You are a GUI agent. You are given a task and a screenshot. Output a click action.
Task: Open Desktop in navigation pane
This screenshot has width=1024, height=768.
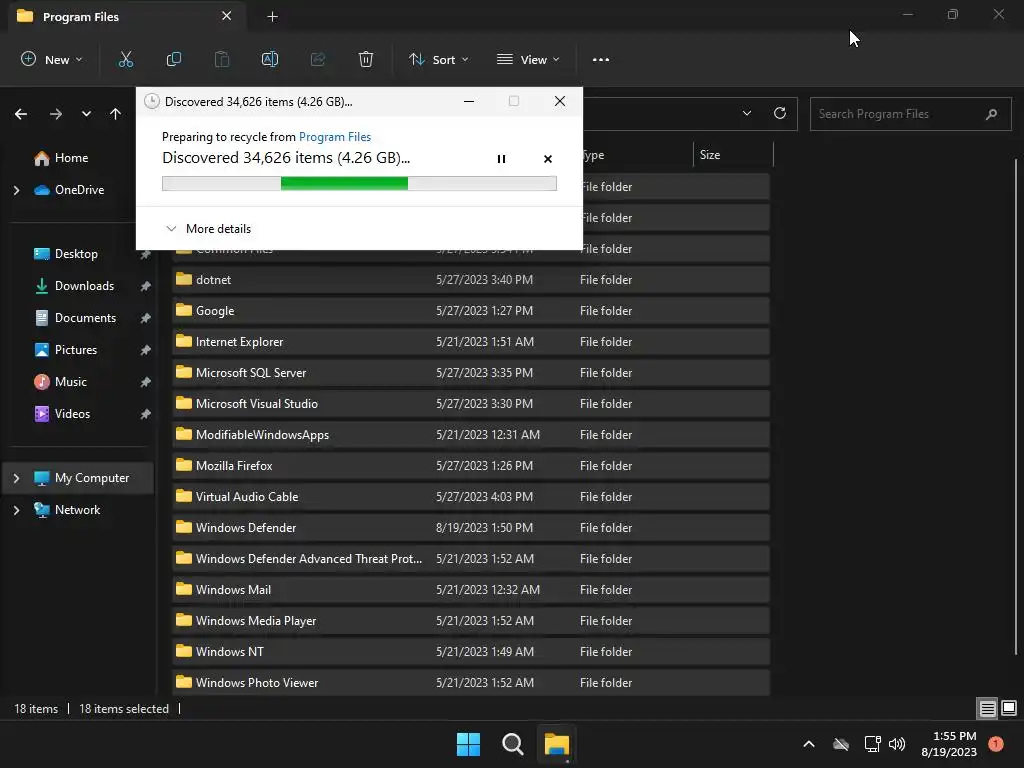66,254
